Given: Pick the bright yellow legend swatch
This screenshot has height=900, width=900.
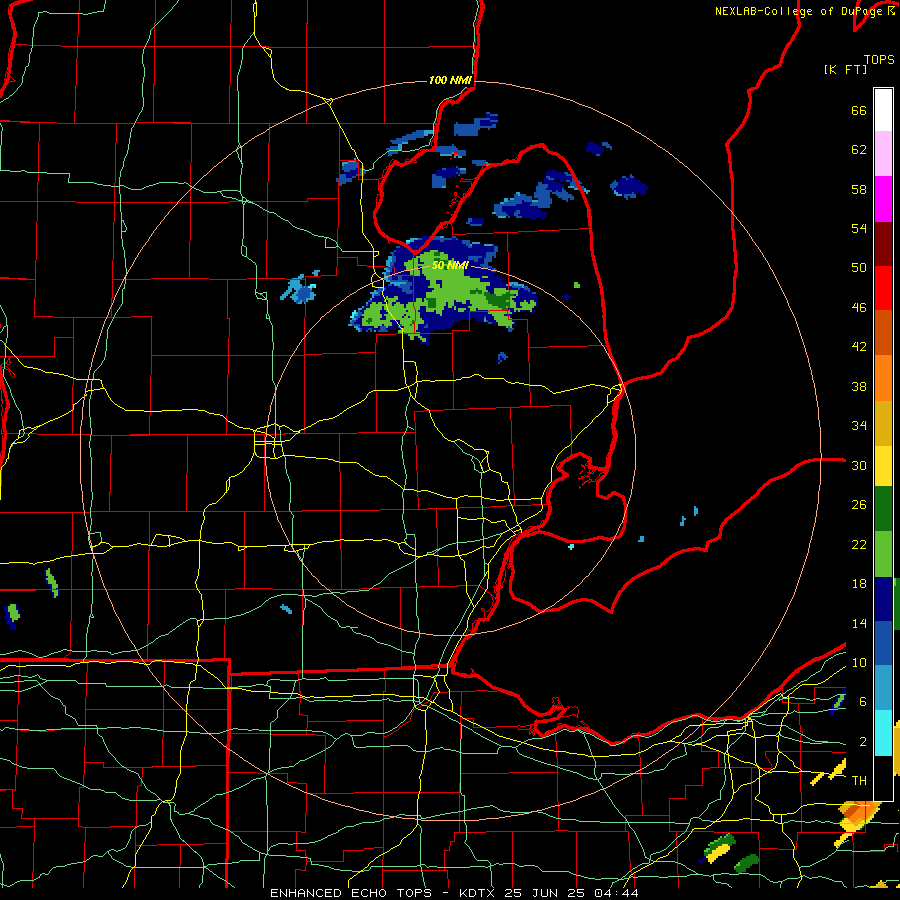Looking at the screenshot, I should pyautogui.click(x=883, y=466).
